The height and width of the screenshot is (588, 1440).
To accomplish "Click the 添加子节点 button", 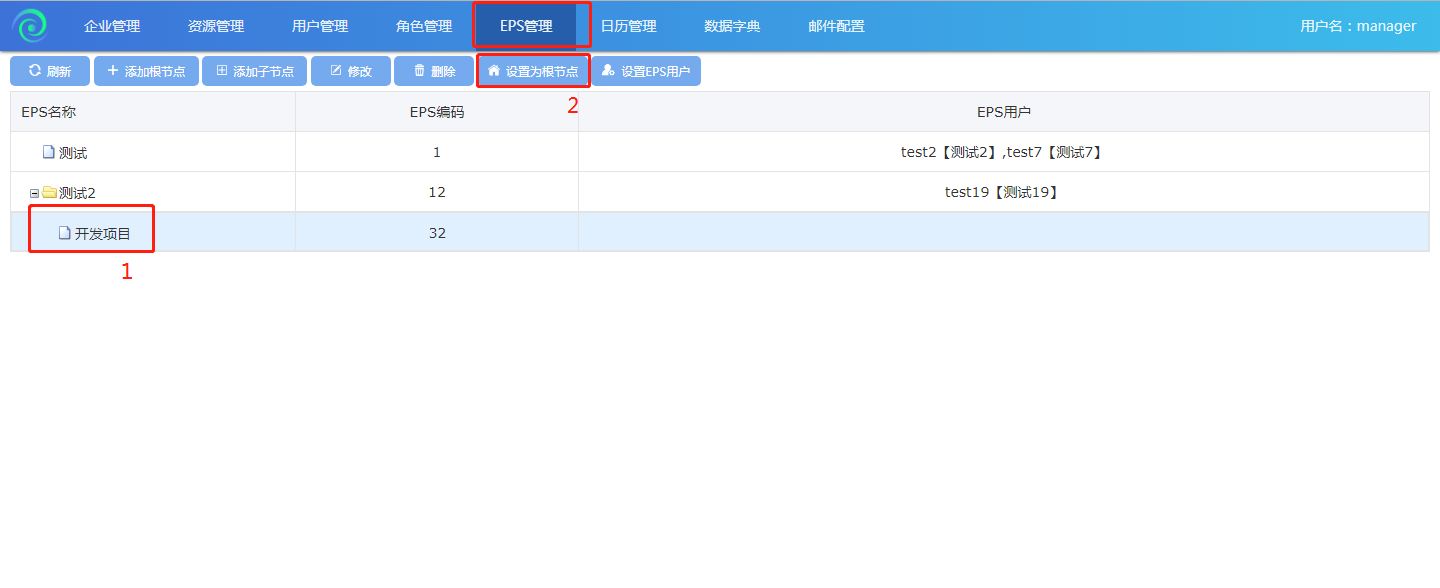I will (254, 71).
